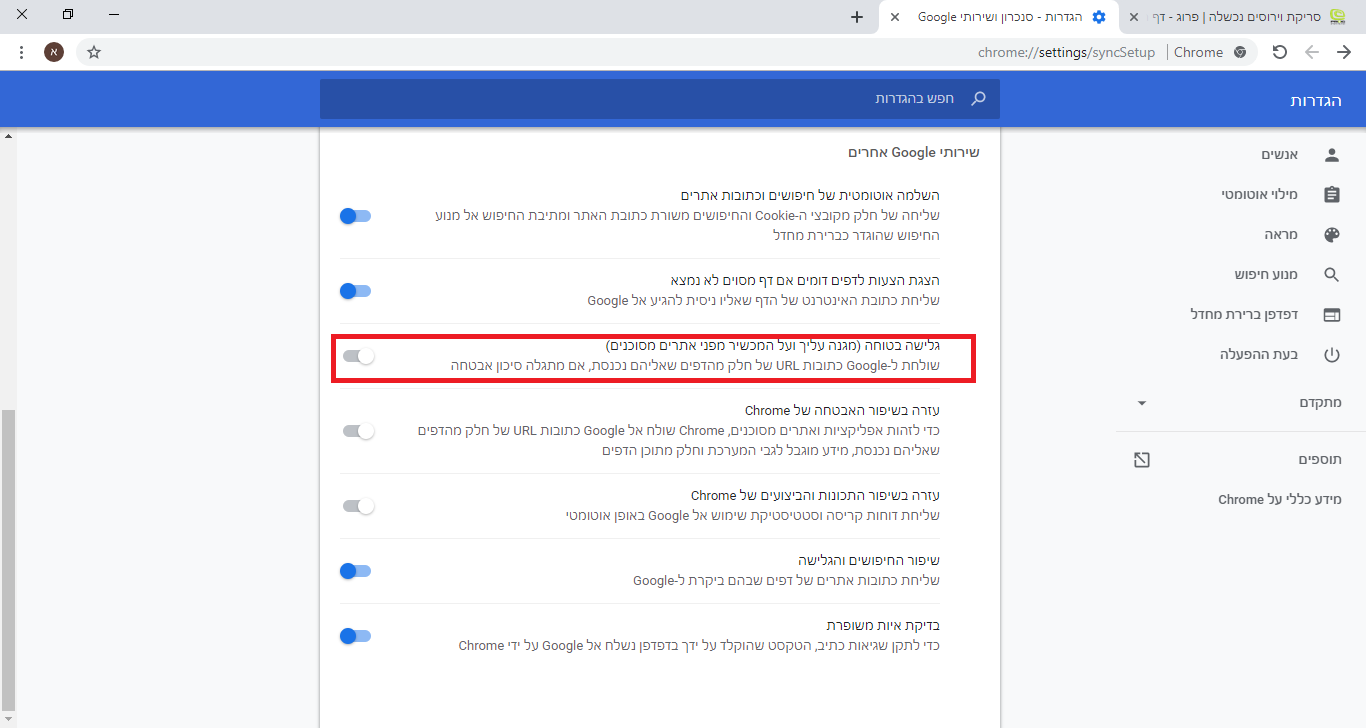Screen dimensions: 1366x728
Task: Close the סריקת וירוסים נכשלה tab
Action: tap(1133, 17)
